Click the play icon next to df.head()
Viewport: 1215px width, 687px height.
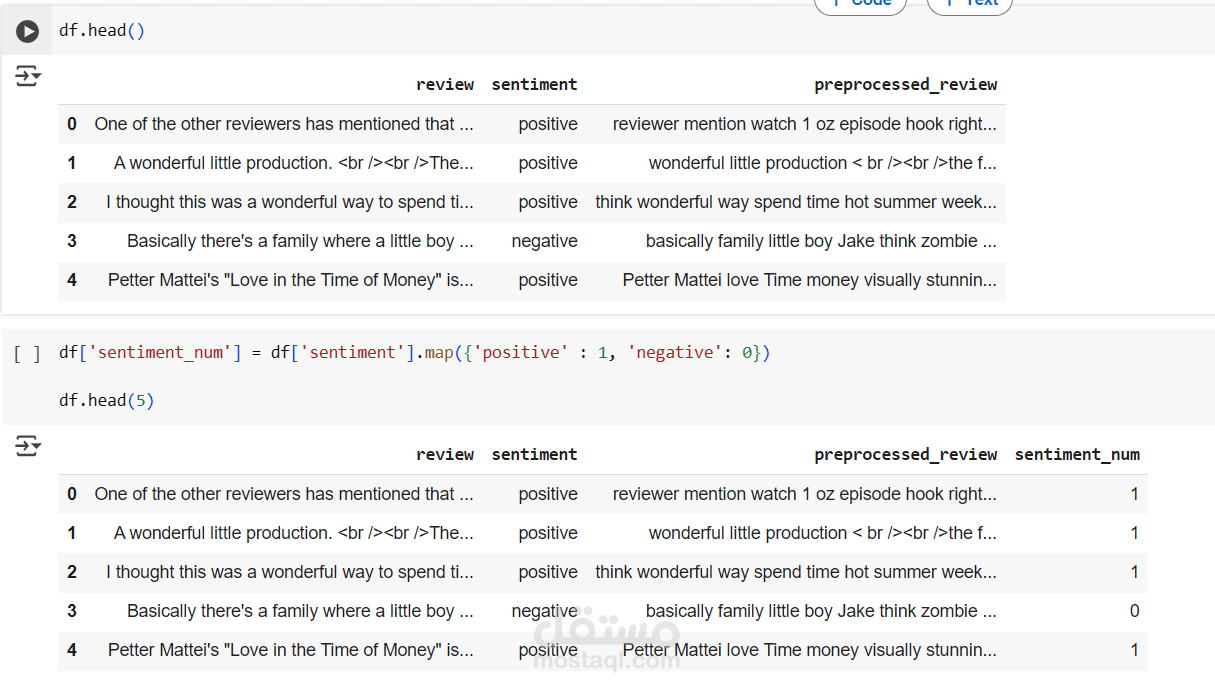(27, 30)
